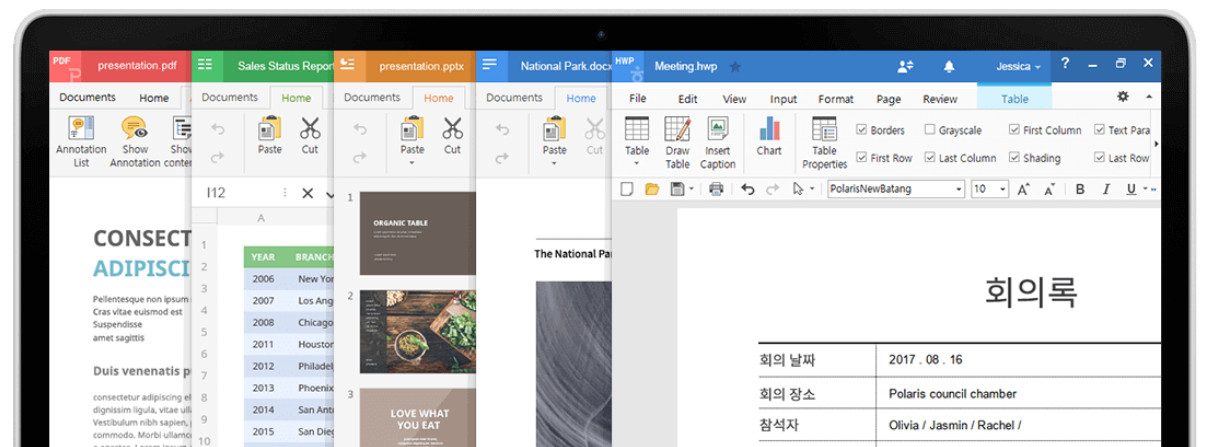Open the PolarisNewBatang font dropdown
Viewport: 1216px width, 447px height.
[x=958, y=189]
